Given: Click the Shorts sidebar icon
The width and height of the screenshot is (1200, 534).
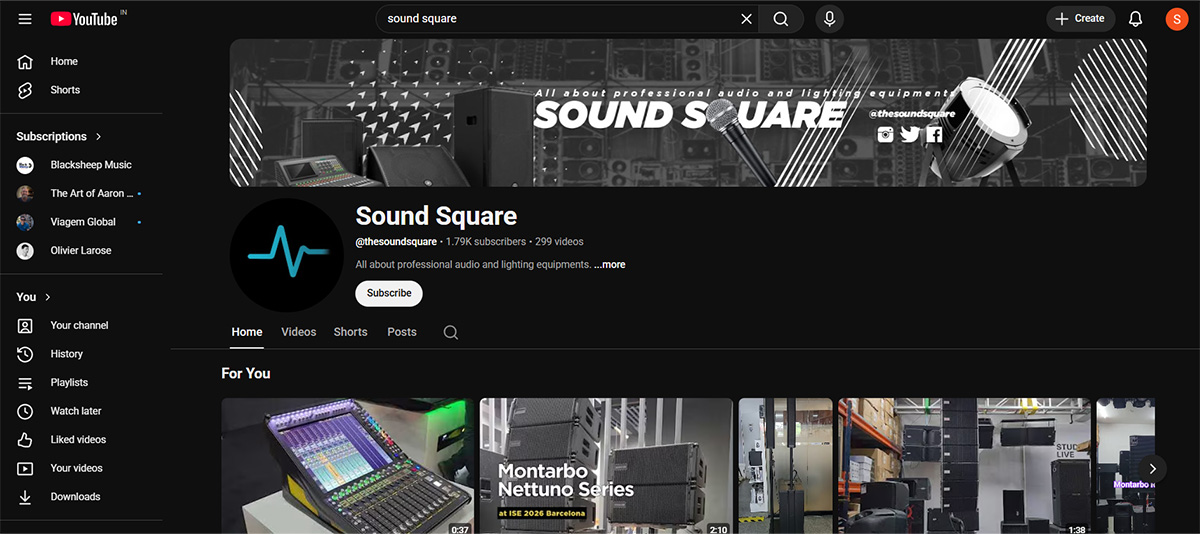Looking at the screenshot, I should click(26, 90).
